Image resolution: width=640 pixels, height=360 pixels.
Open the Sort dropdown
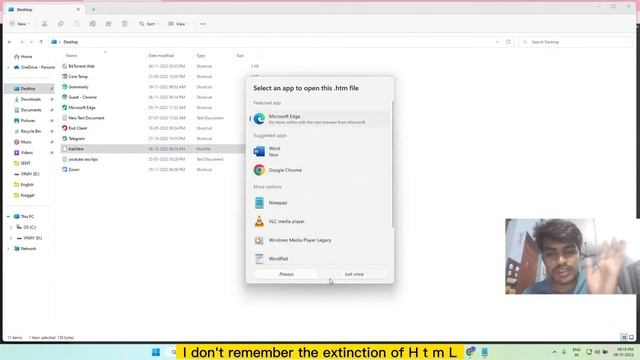click(x=149, y=24)
